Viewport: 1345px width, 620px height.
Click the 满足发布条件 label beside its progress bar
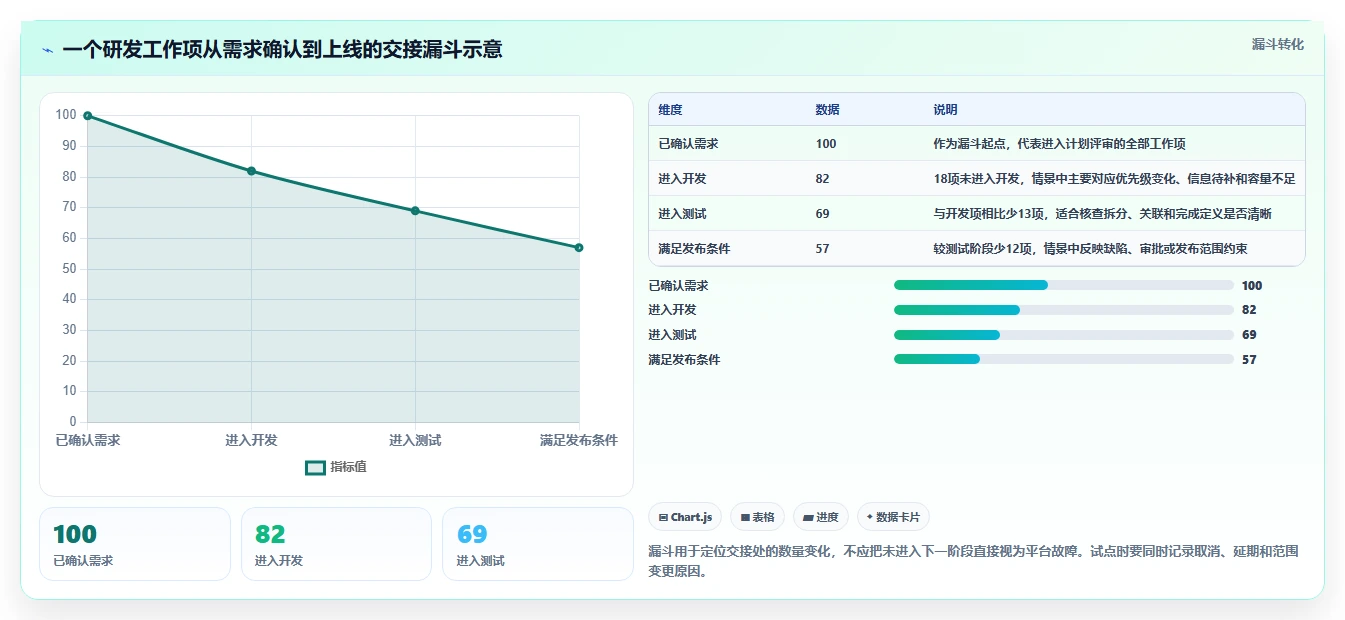684,359
